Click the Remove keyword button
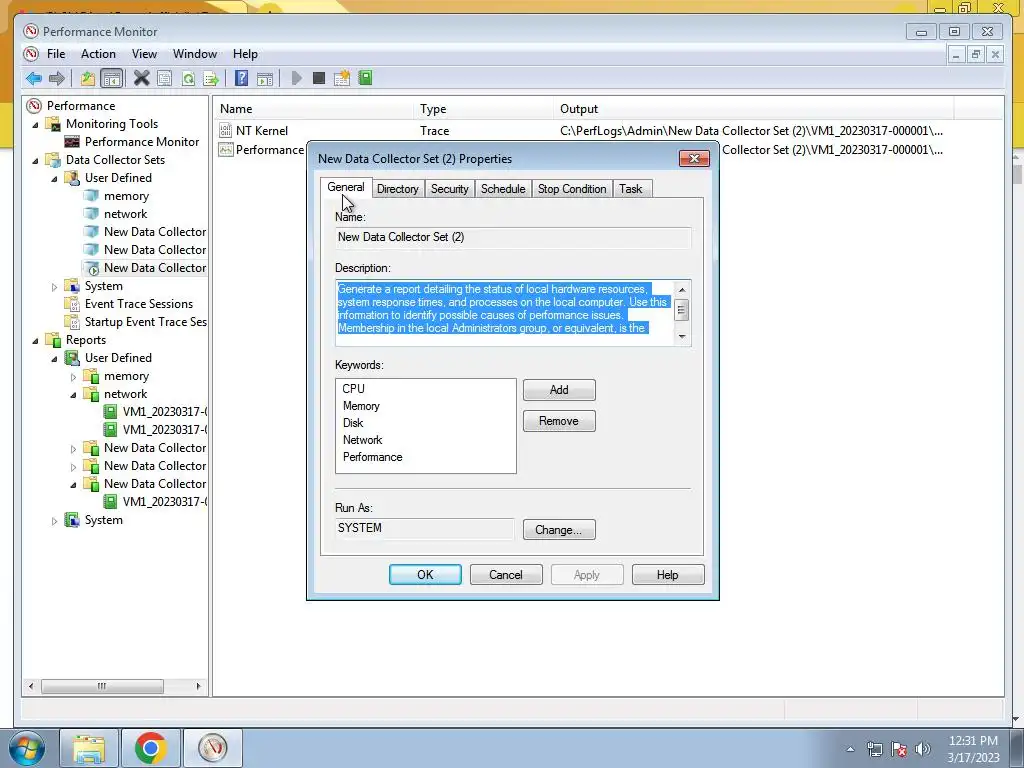The width and height of the screenshot is (1024, 768). (559, 421)
